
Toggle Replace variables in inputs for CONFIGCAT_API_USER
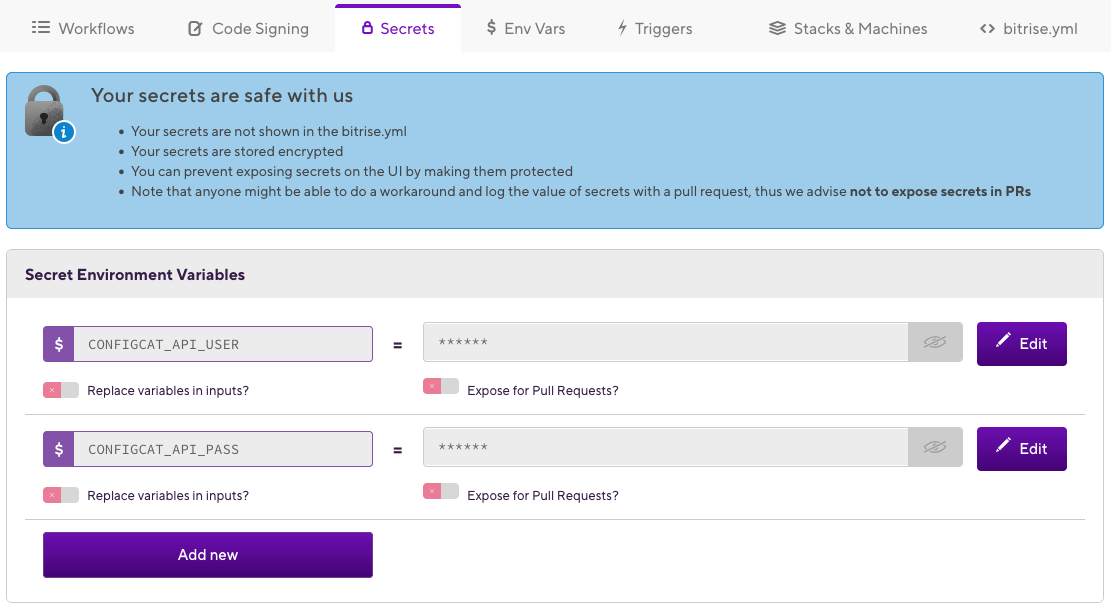(x=60, y=390)
